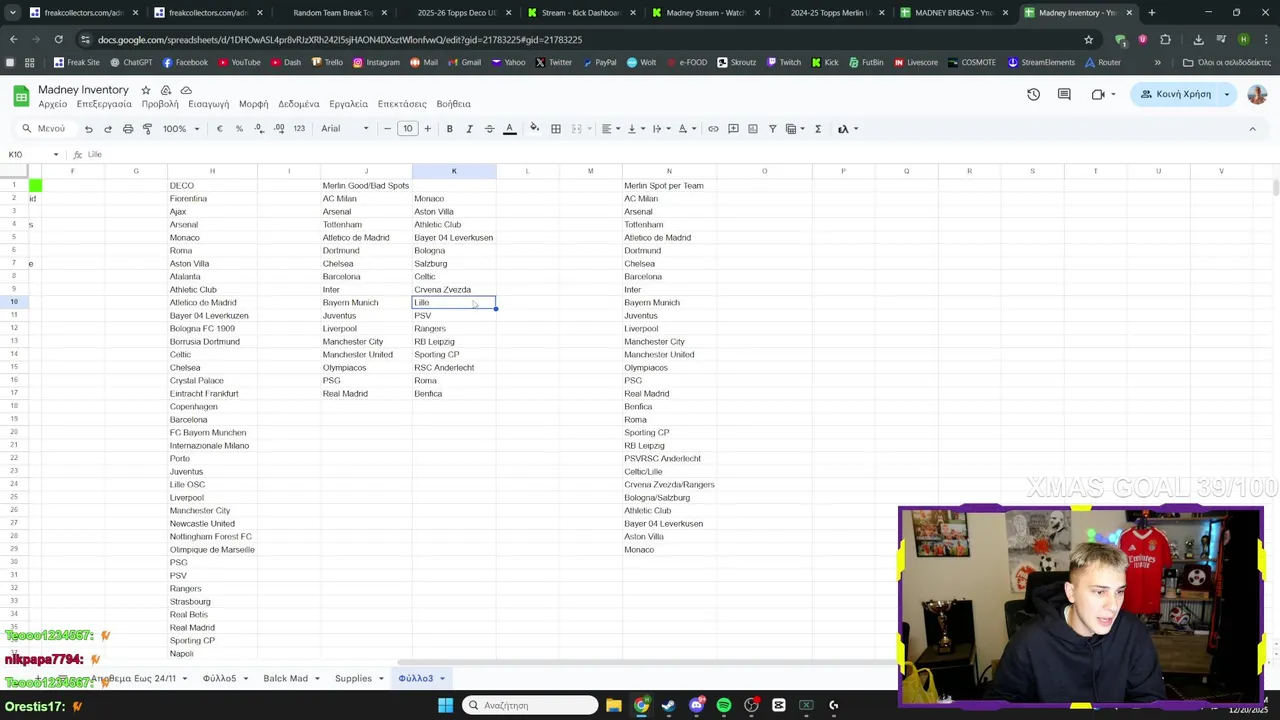This screenshot has width=1280, height=720.
Task: Open the Arial font dropdown
Action: (345, 129)
